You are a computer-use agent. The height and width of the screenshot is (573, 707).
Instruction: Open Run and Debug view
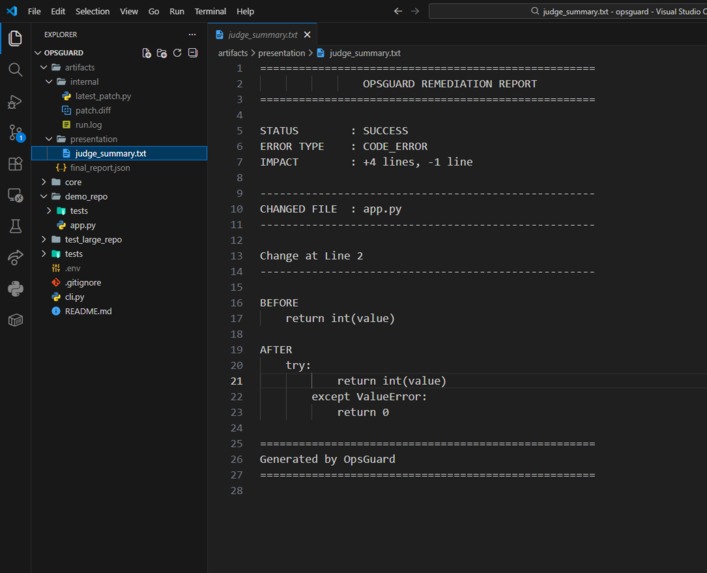[x=15, y=101]
